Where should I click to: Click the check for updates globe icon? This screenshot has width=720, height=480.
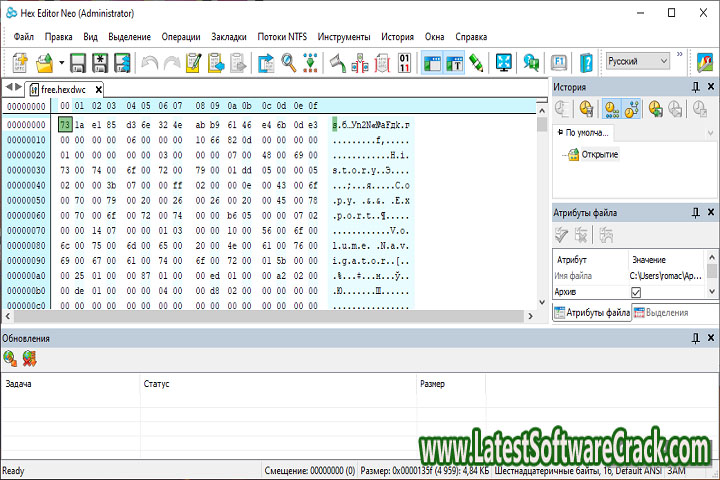10,358
